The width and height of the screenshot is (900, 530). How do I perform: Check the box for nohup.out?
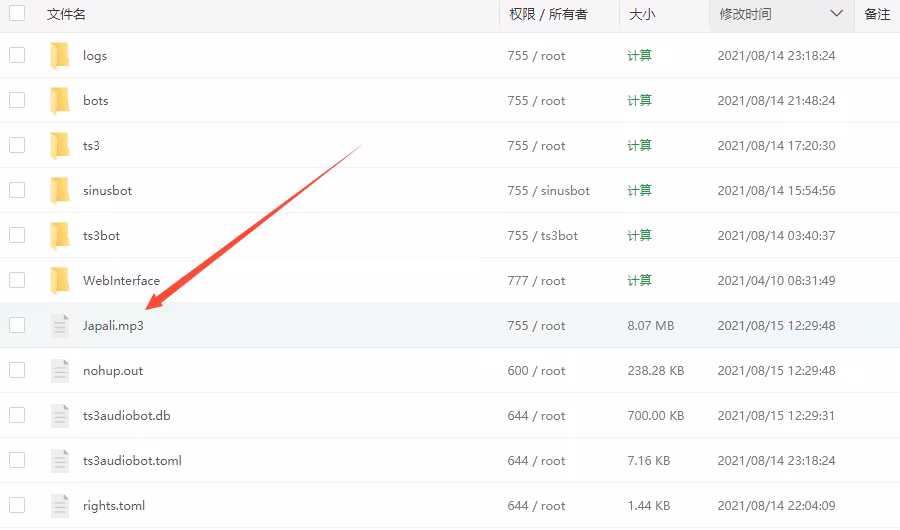point(17,370)
